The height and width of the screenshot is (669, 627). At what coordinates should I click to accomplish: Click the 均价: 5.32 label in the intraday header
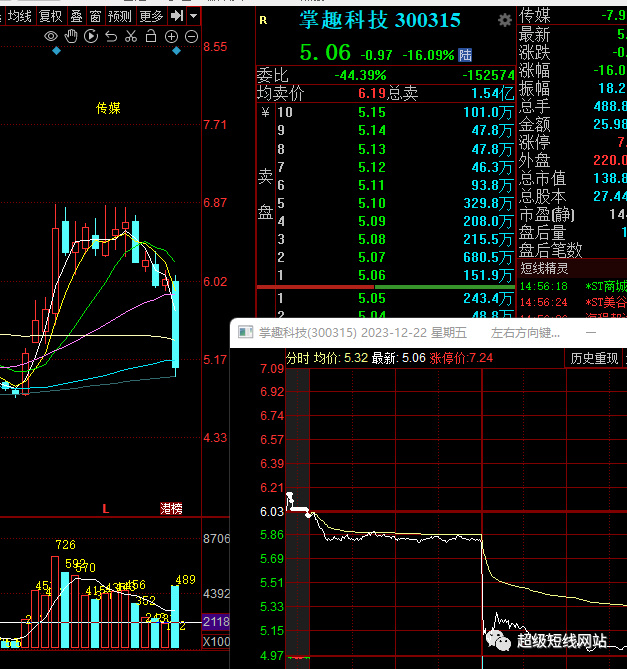(341, 358)
